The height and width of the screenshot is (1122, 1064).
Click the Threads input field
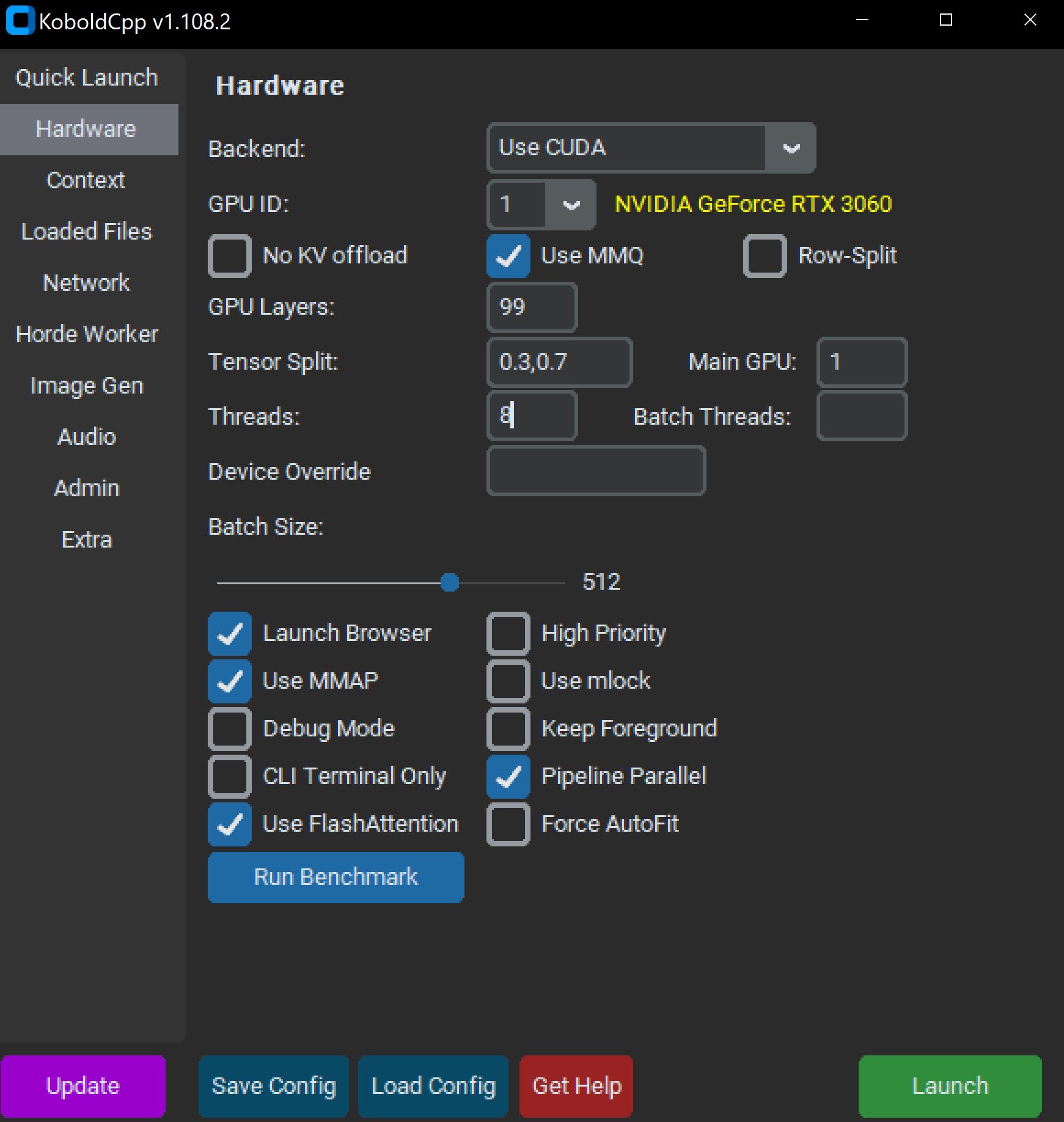pyautogui.click(x=532, y=416)
